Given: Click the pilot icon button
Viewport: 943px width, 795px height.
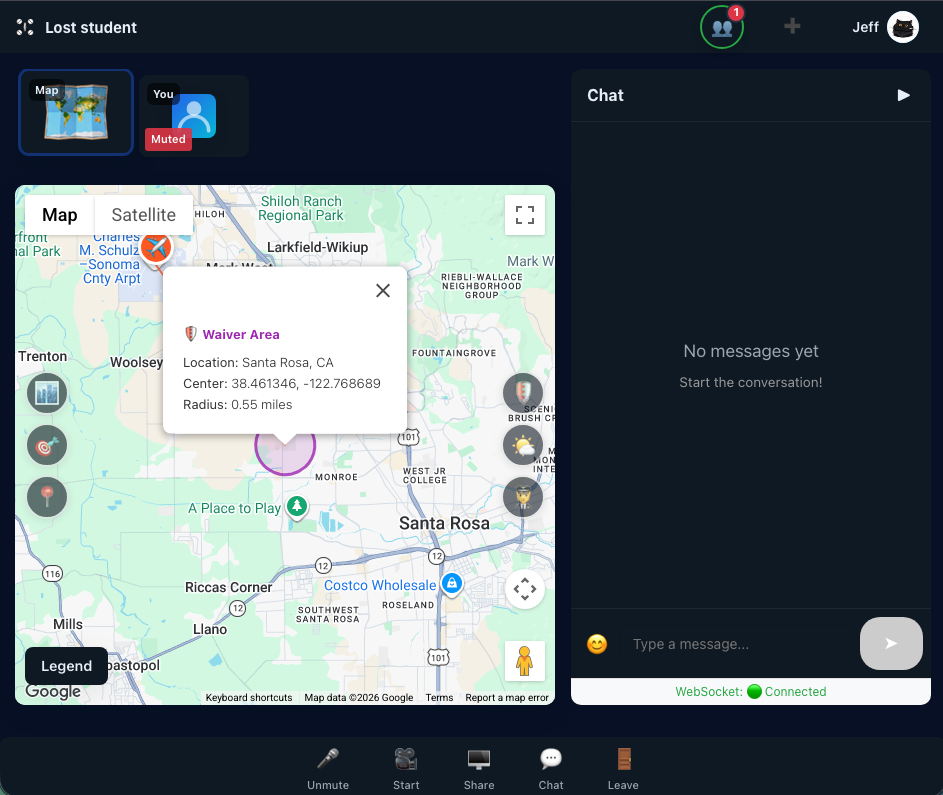Looking at the screenshot, I should click(523, 497).
